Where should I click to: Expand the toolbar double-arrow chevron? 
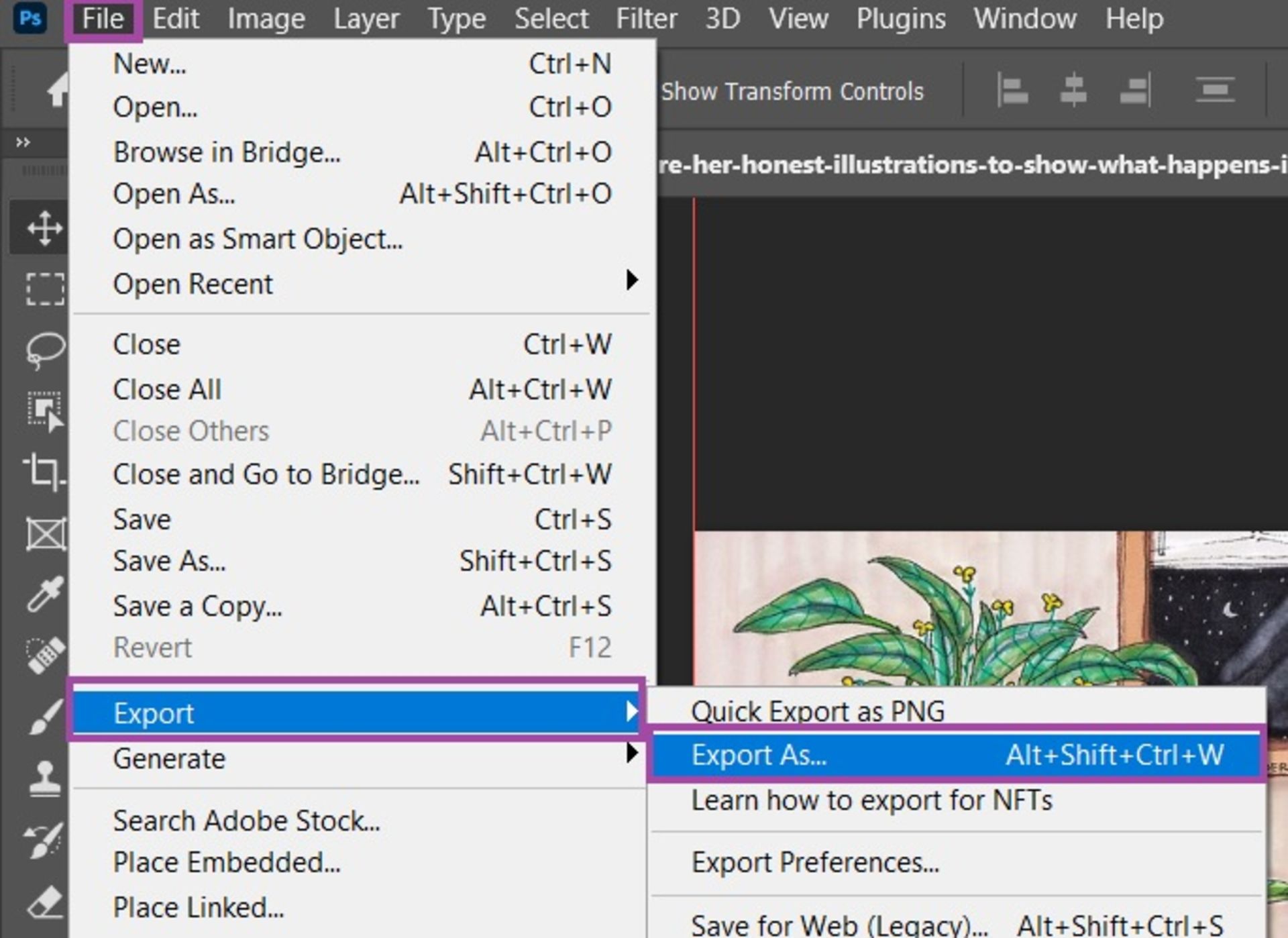click(x=23, y=142)
